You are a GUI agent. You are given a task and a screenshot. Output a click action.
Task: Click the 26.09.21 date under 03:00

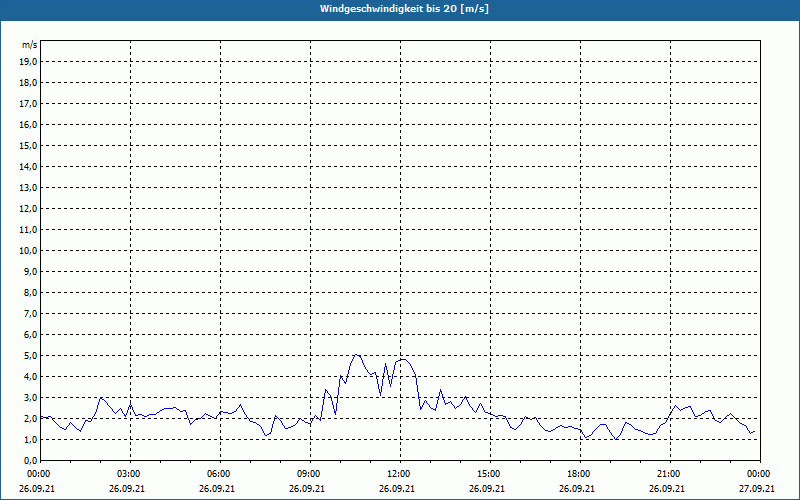coord(127,488)
